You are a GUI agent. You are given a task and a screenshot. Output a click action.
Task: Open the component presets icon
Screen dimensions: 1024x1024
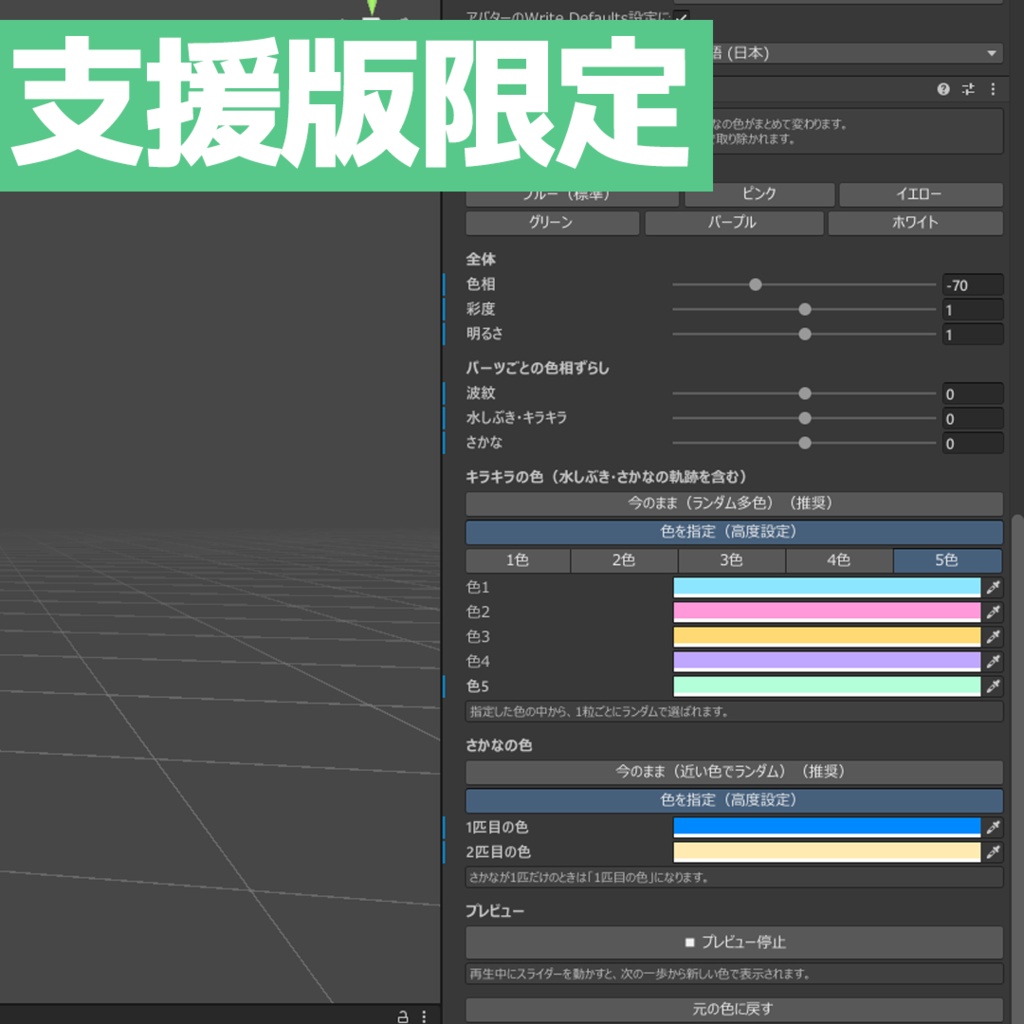[x=968, y=89]
